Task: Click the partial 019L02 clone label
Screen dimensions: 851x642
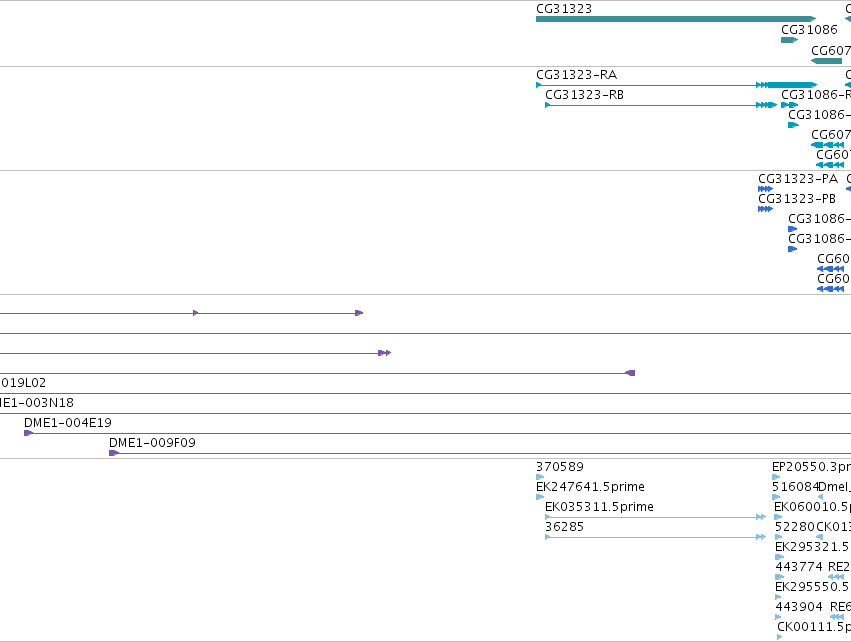Action: (x=23, y=383)
